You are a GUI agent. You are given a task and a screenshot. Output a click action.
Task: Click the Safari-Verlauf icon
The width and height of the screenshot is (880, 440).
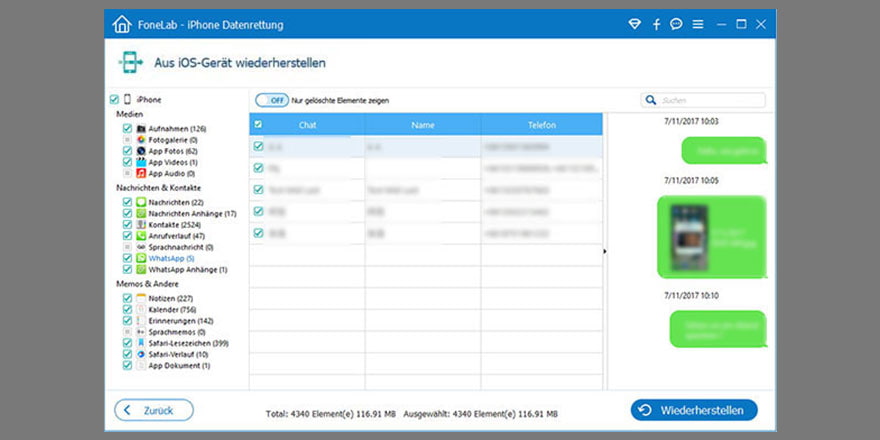click(x=141, y=354)
